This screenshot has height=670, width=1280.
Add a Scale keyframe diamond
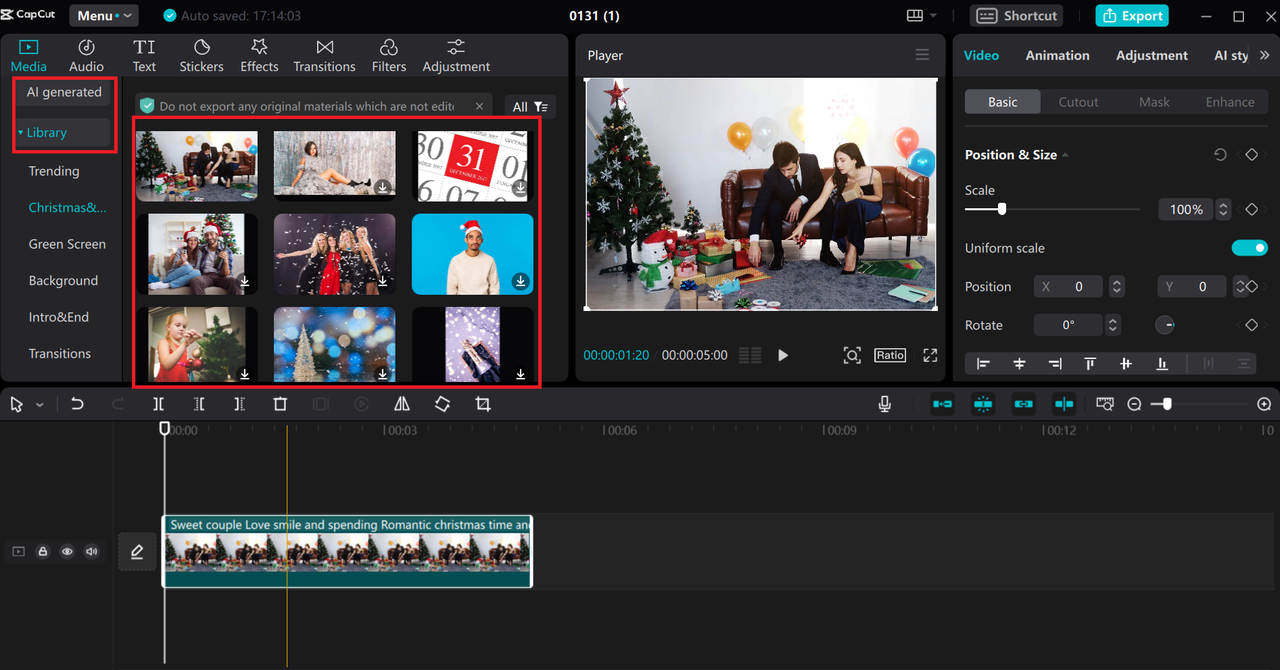coord(1251,210)
